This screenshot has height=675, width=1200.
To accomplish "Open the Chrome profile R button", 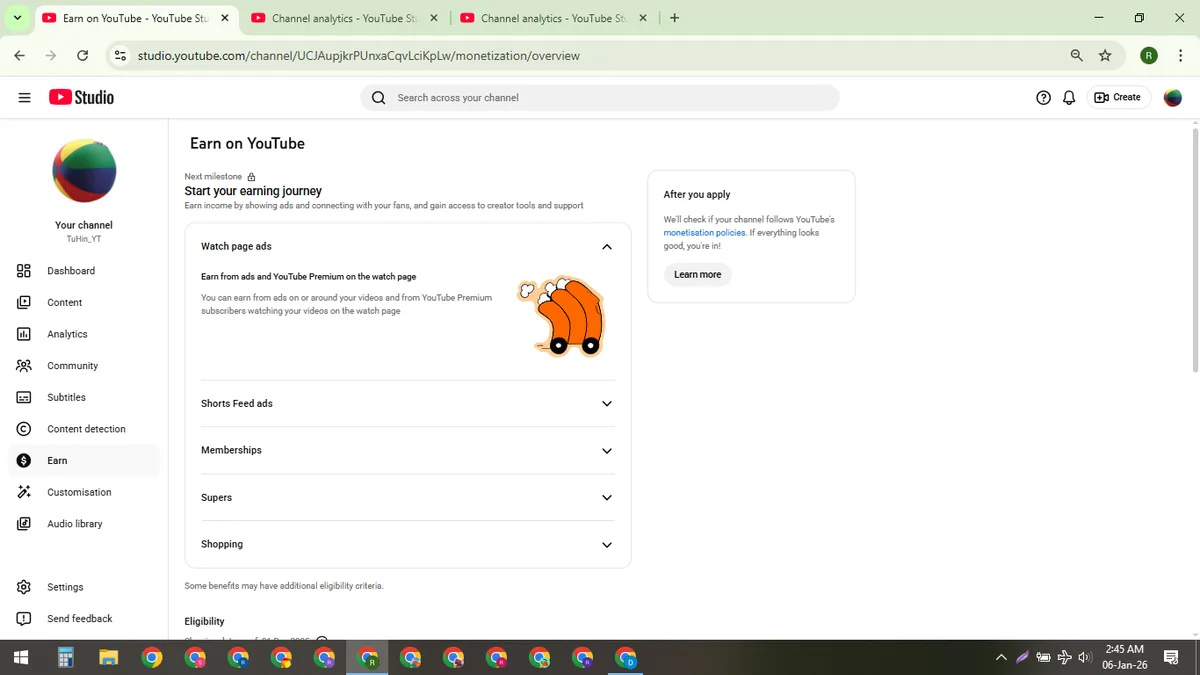I will tap(1149, 56).
